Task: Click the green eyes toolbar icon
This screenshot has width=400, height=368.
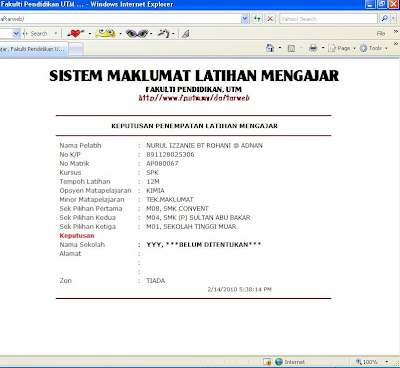Action: (137, 33)
